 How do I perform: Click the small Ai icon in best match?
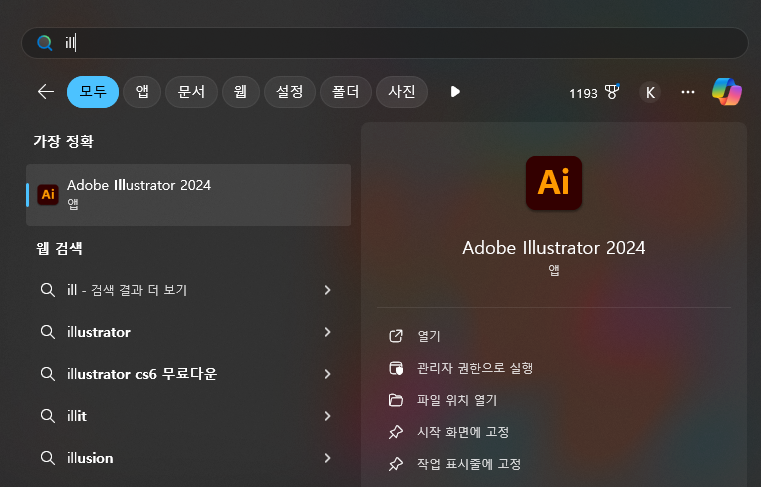point(48,195)
